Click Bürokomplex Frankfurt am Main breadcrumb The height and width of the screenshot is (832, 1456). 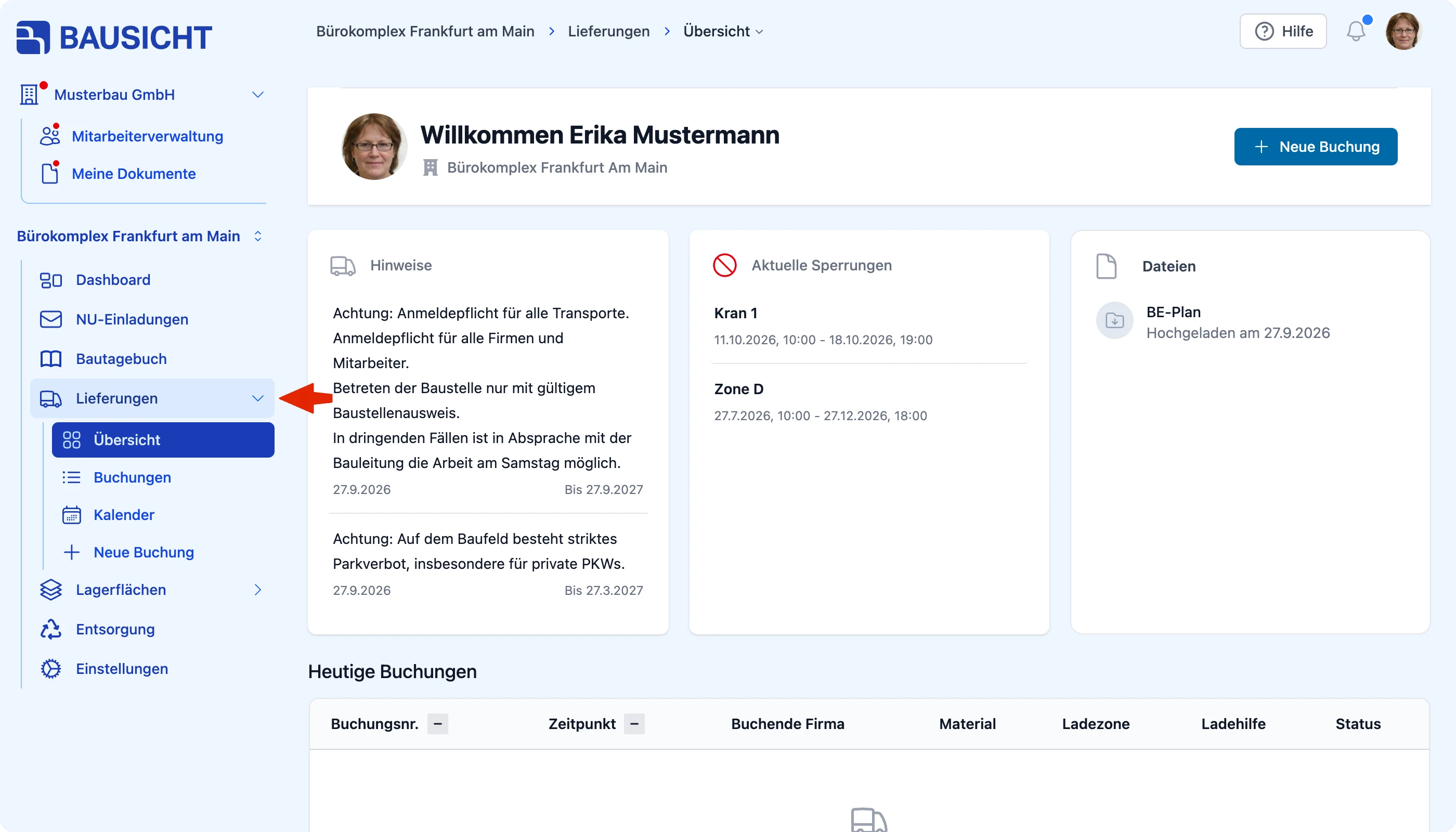(425, 31)
